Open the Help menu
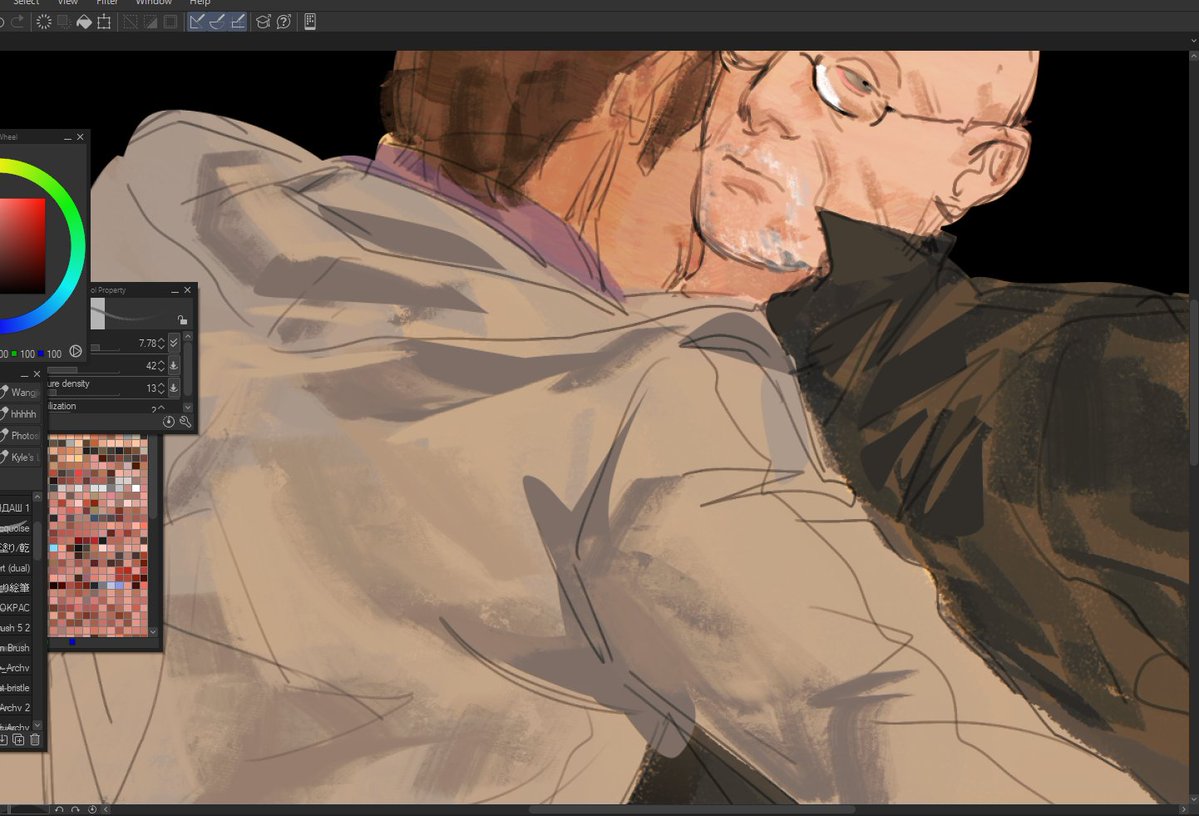Screen dimensions: 1199x816 click(200, 3)
